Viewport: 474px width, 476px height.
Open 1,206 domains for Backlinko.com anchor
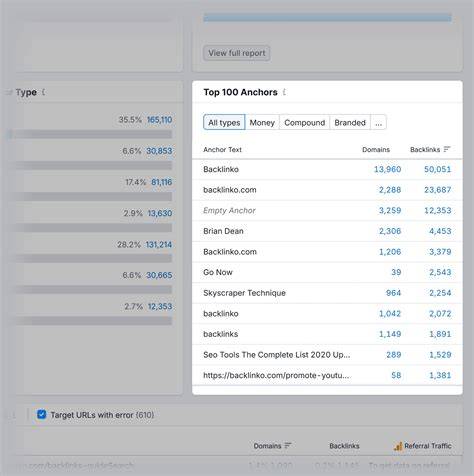point(390,252)
